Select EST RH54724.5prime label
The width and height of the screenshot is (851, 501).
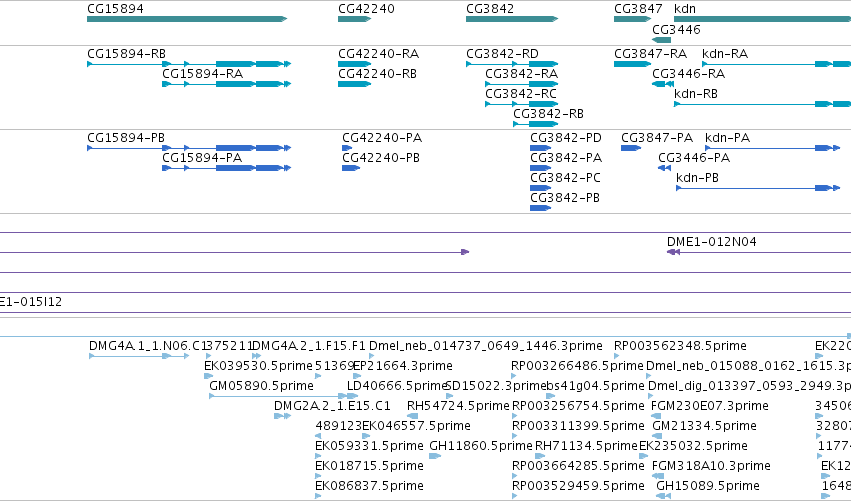[458, 406]
